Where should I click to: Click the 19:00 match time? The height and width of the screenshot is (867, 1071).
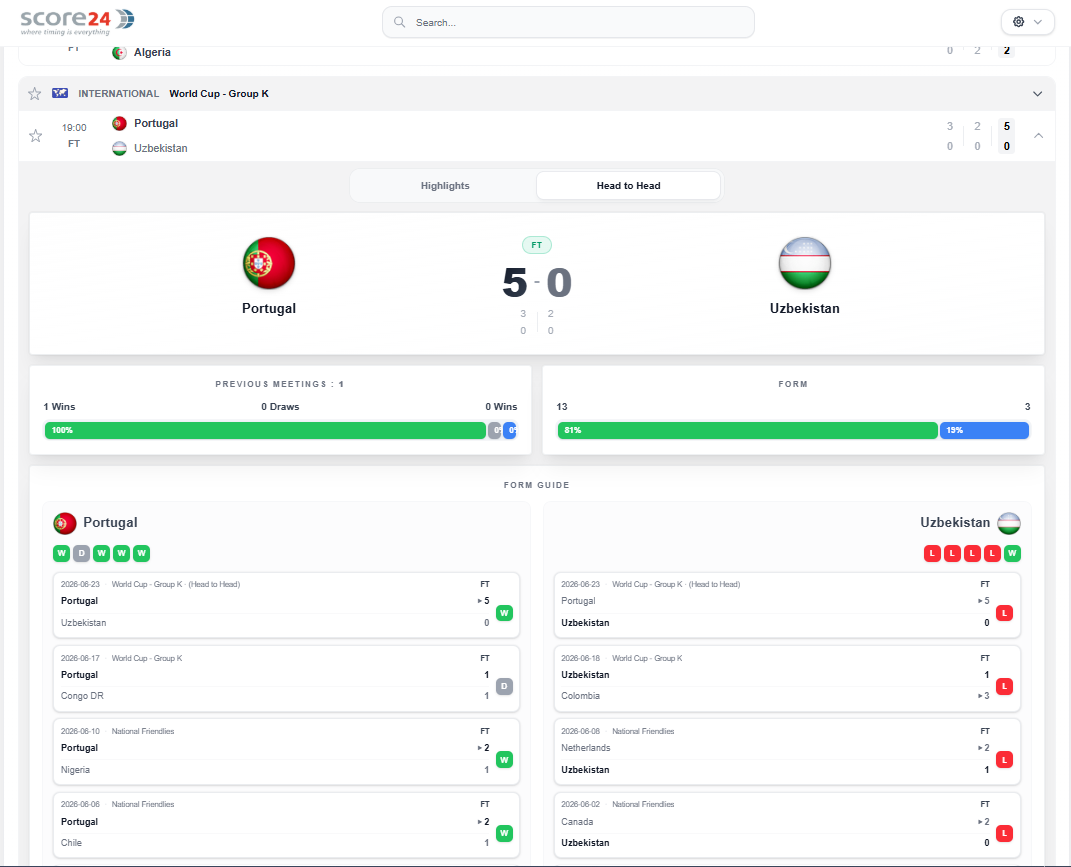point(74,128)
